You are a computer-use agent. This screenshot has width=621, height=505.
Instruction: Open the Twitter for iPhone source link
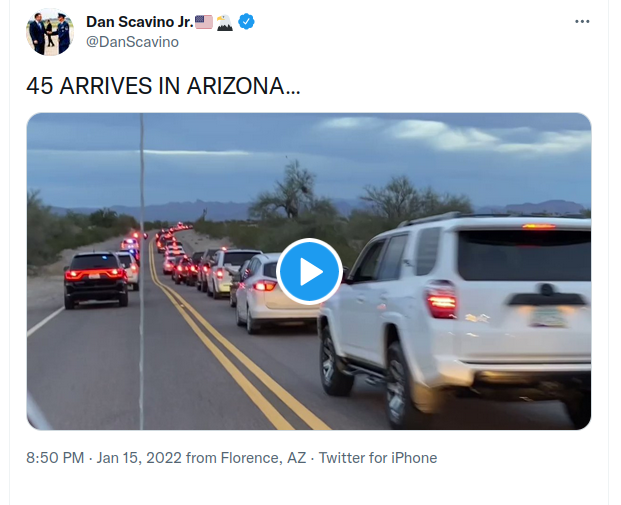pyautogui.click(x=378, y=458)
